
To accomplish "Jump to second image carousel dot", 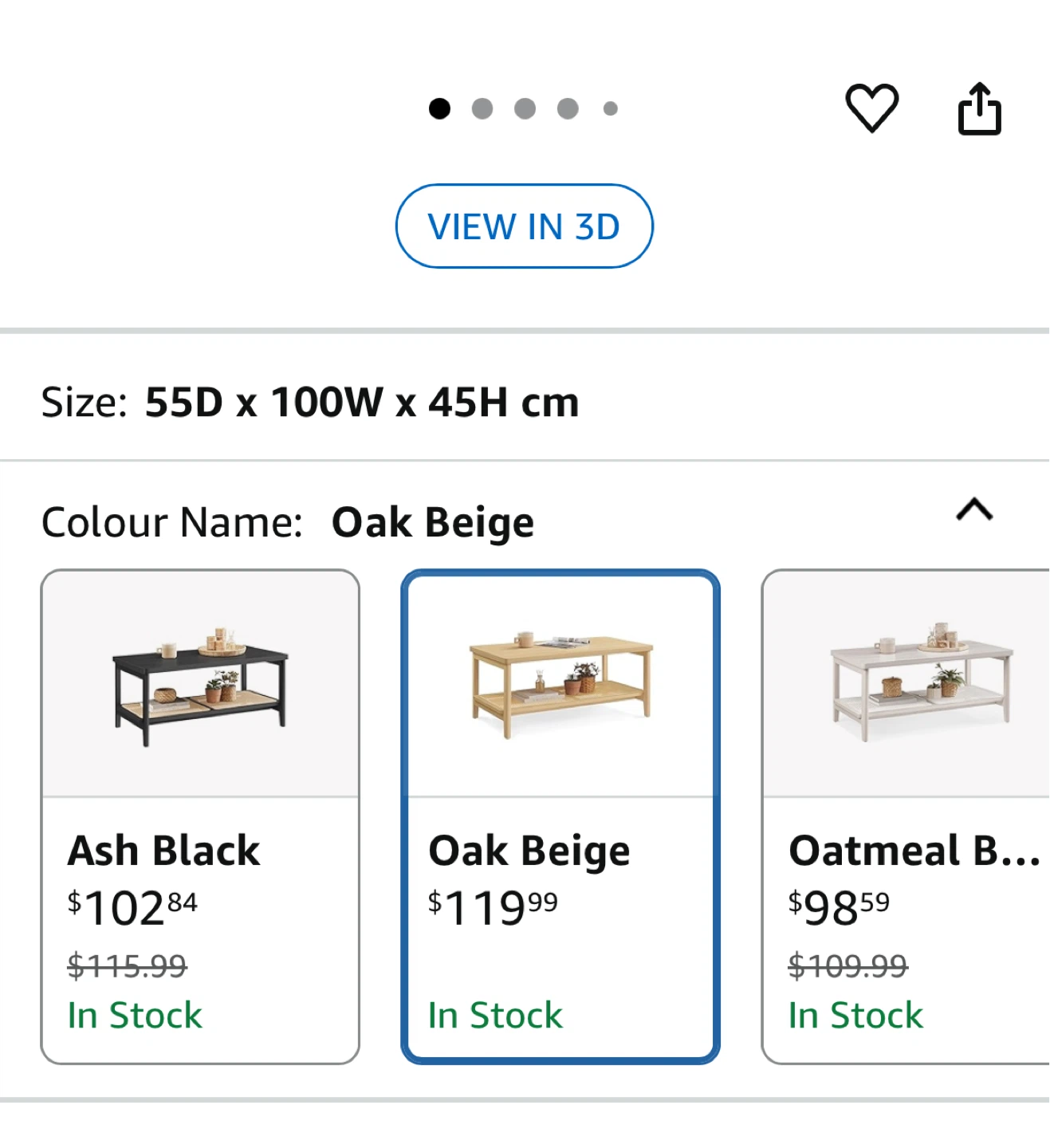I will click(482, 108).
